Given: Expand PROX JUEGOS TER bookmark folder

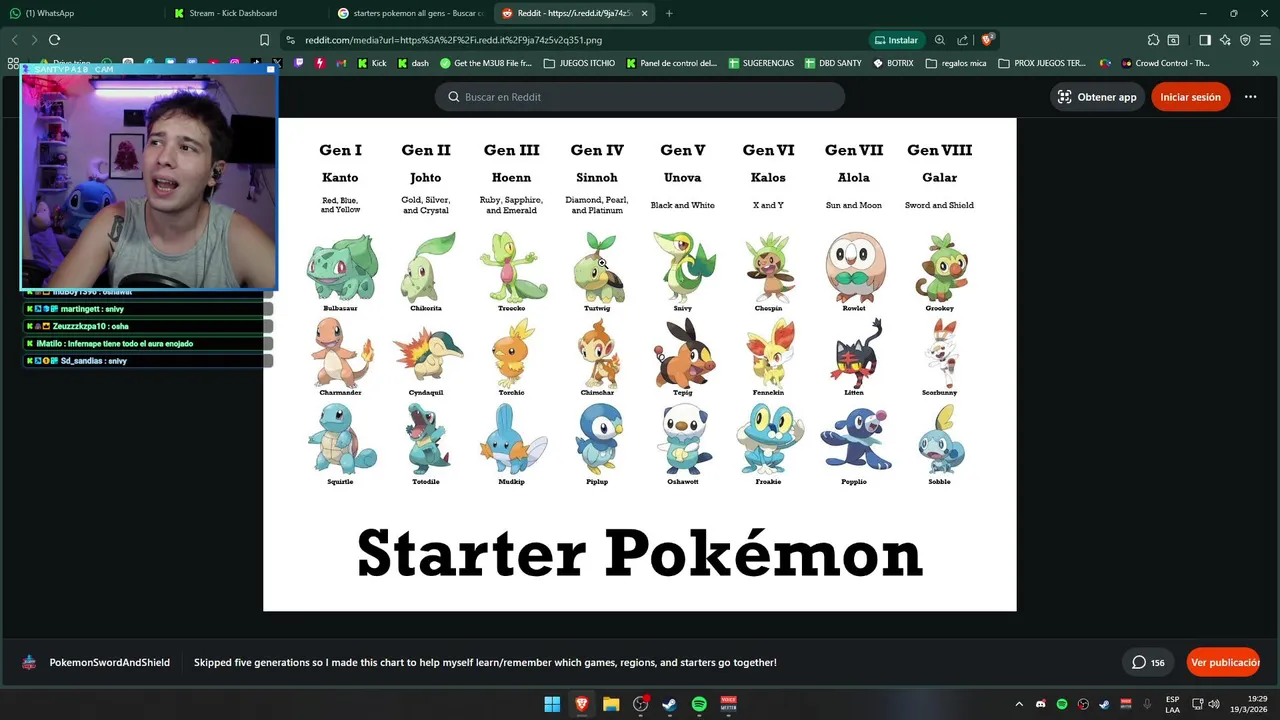Looking at the screenshot, I should [x=1042, y=63].
